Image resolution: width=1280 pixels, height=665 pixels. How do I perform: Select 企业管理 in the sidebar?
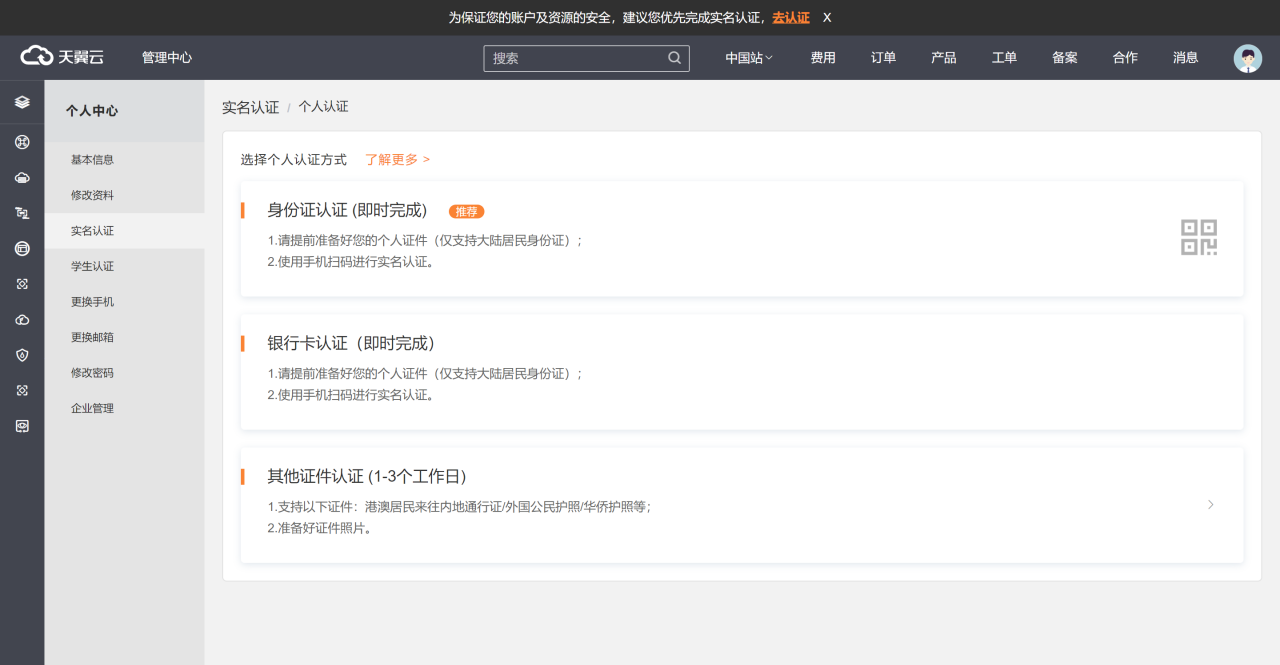coord(124,408)
